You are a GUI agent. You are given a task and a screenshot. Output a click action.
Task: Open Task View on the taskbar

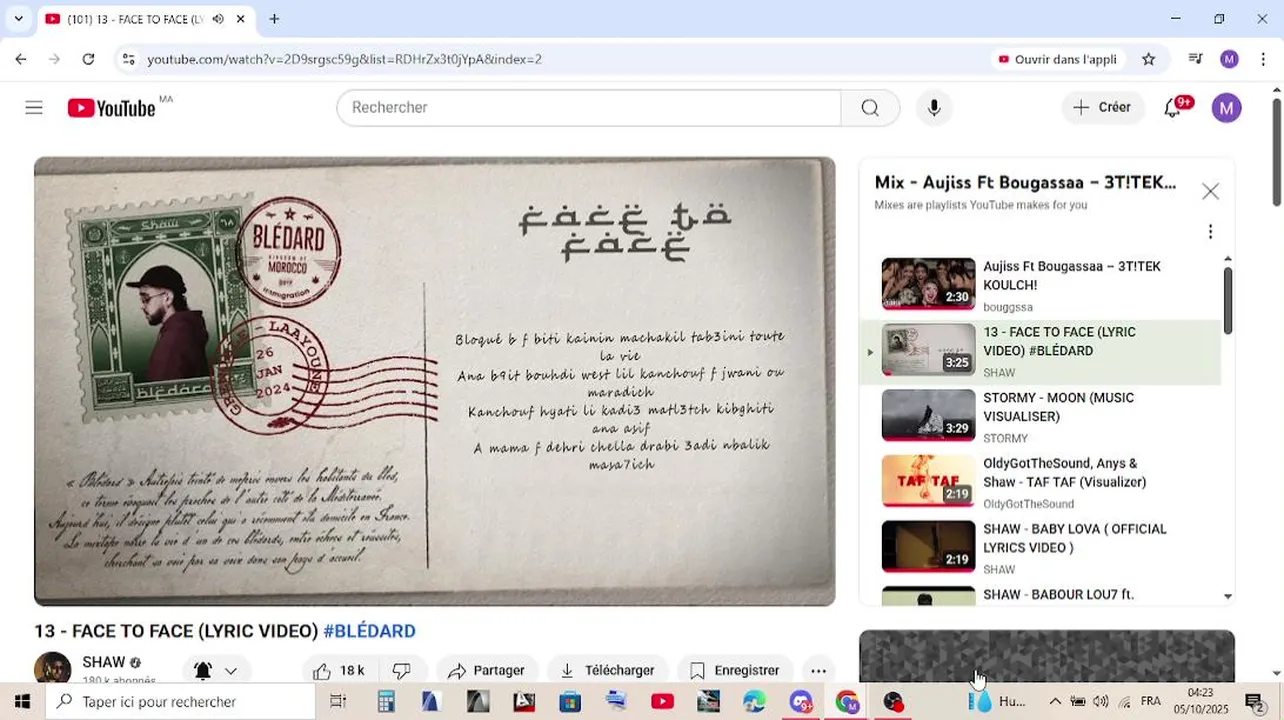338,701
